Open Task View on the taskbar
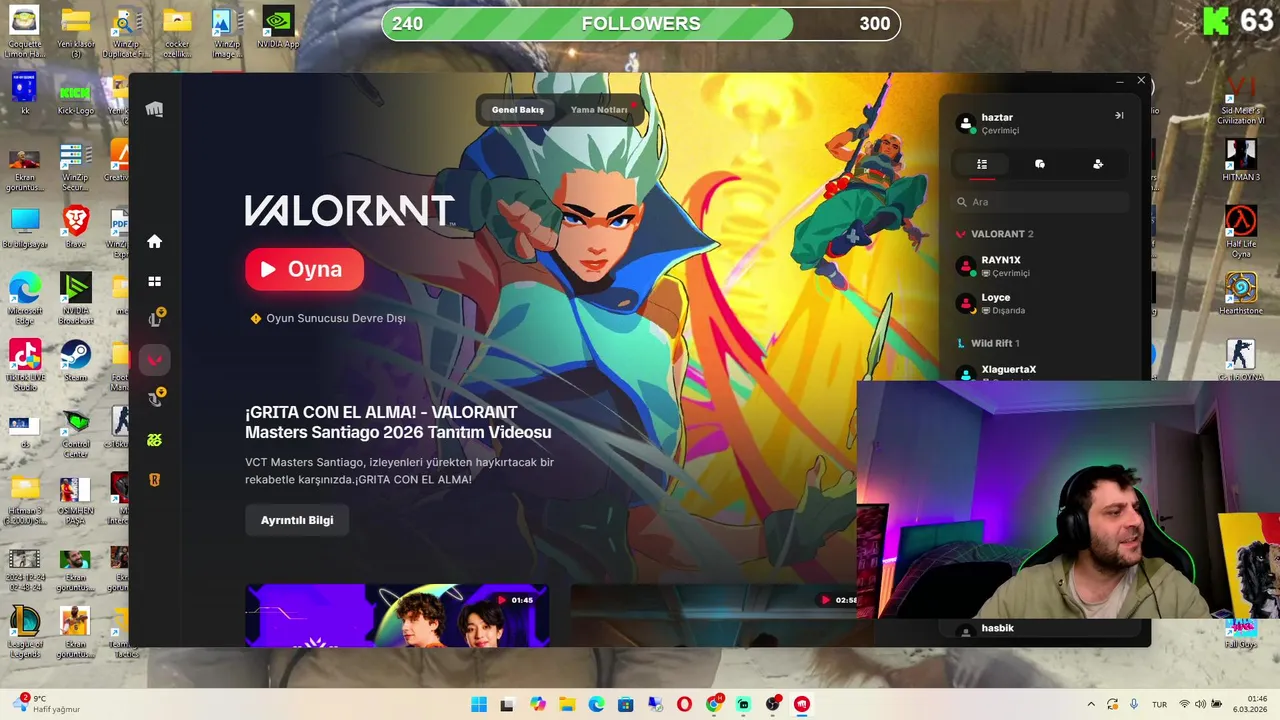 pos(507,704)
